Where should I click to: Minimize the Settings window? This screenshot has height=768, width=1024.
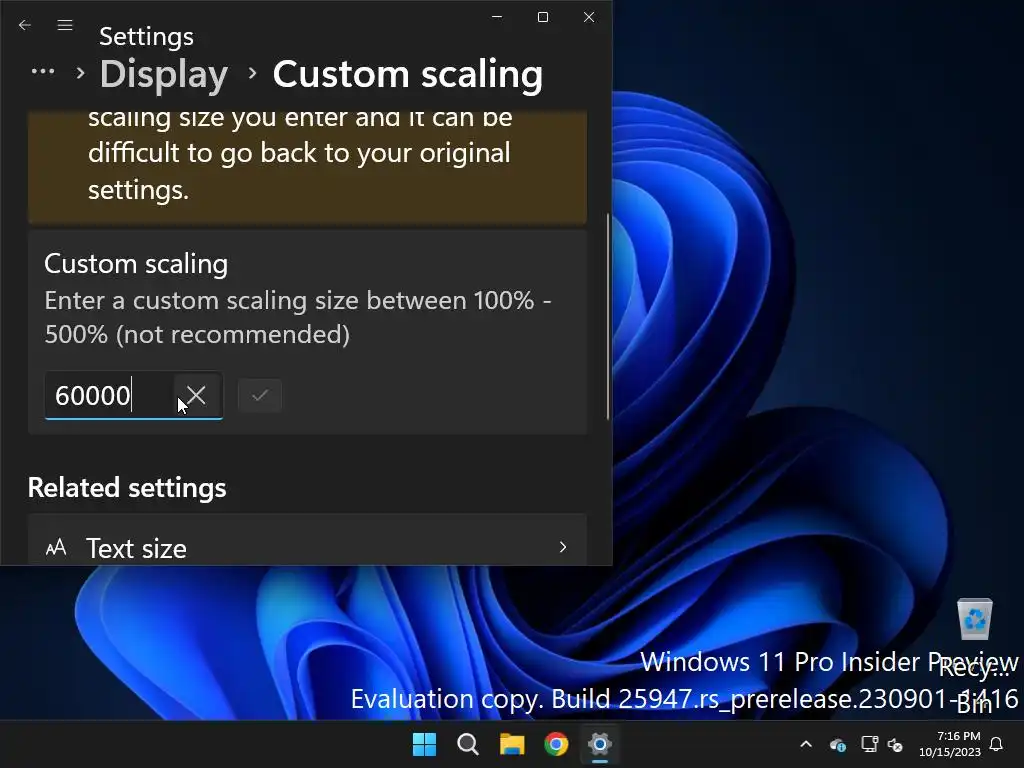(x=497, y=17)
